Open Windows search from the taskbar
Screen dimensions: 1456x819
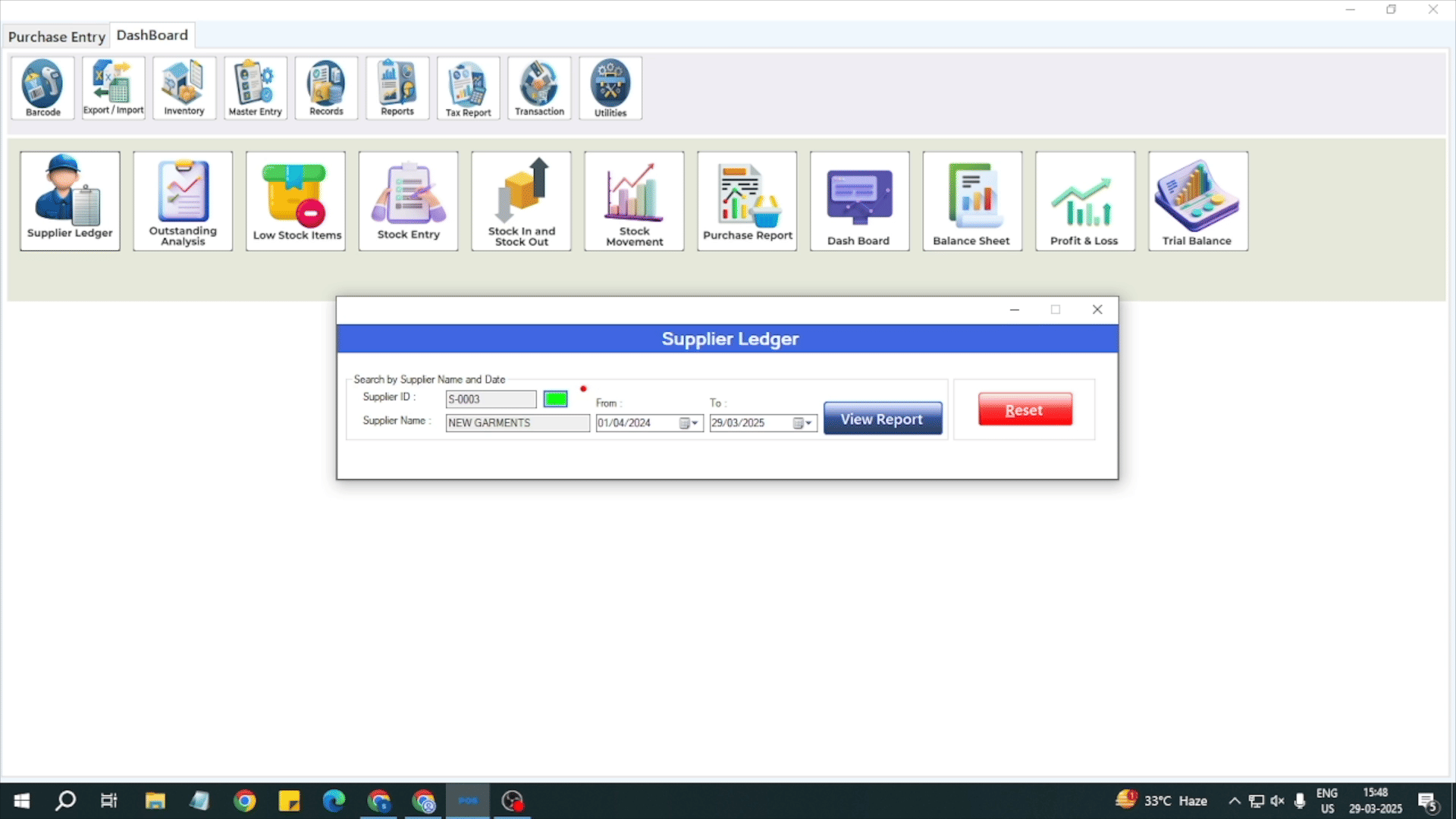[x=66, y=801]
